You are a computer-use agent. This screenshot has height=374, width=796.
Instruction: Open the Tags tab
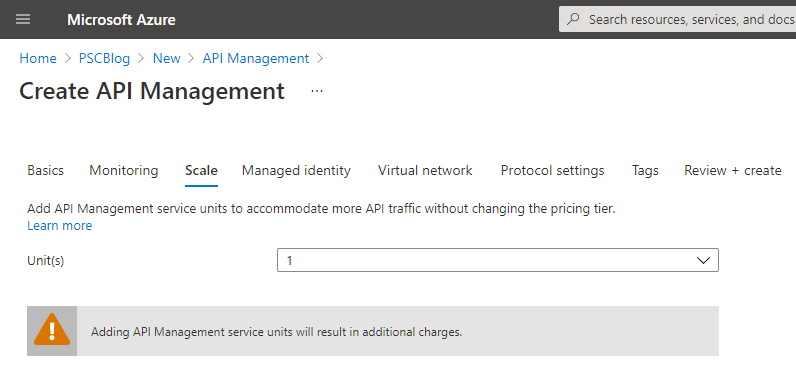(x=645, y=171)
